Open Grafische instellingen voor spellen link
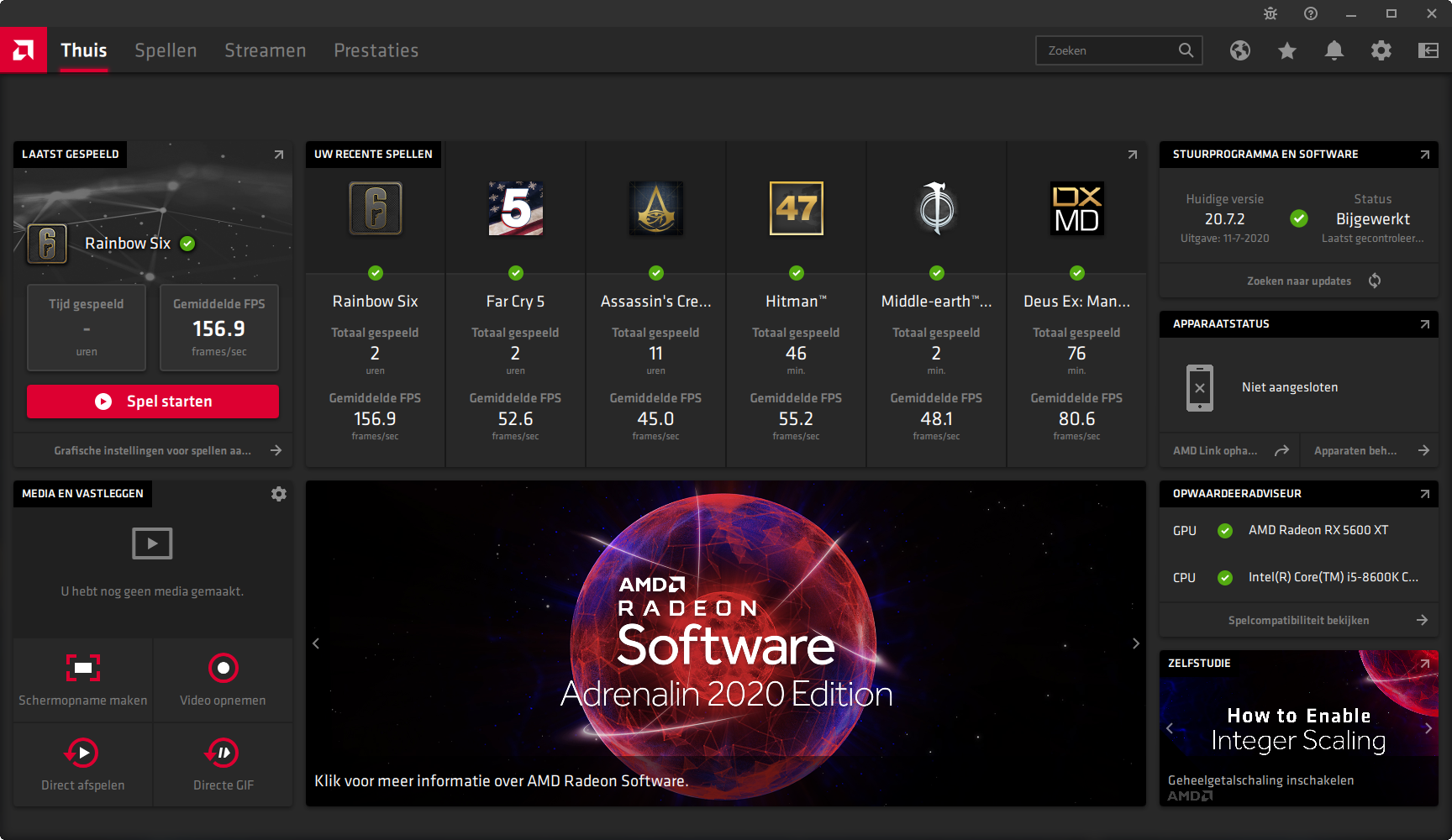The image size is (1452, 840). click(153, 451)
